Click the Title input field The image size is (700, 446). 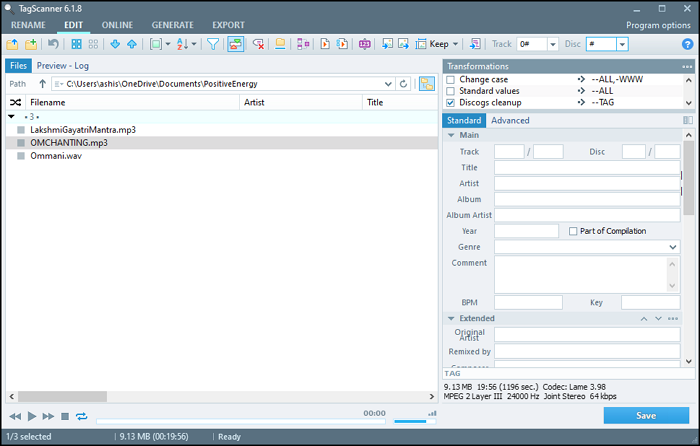tap(587, 167)
